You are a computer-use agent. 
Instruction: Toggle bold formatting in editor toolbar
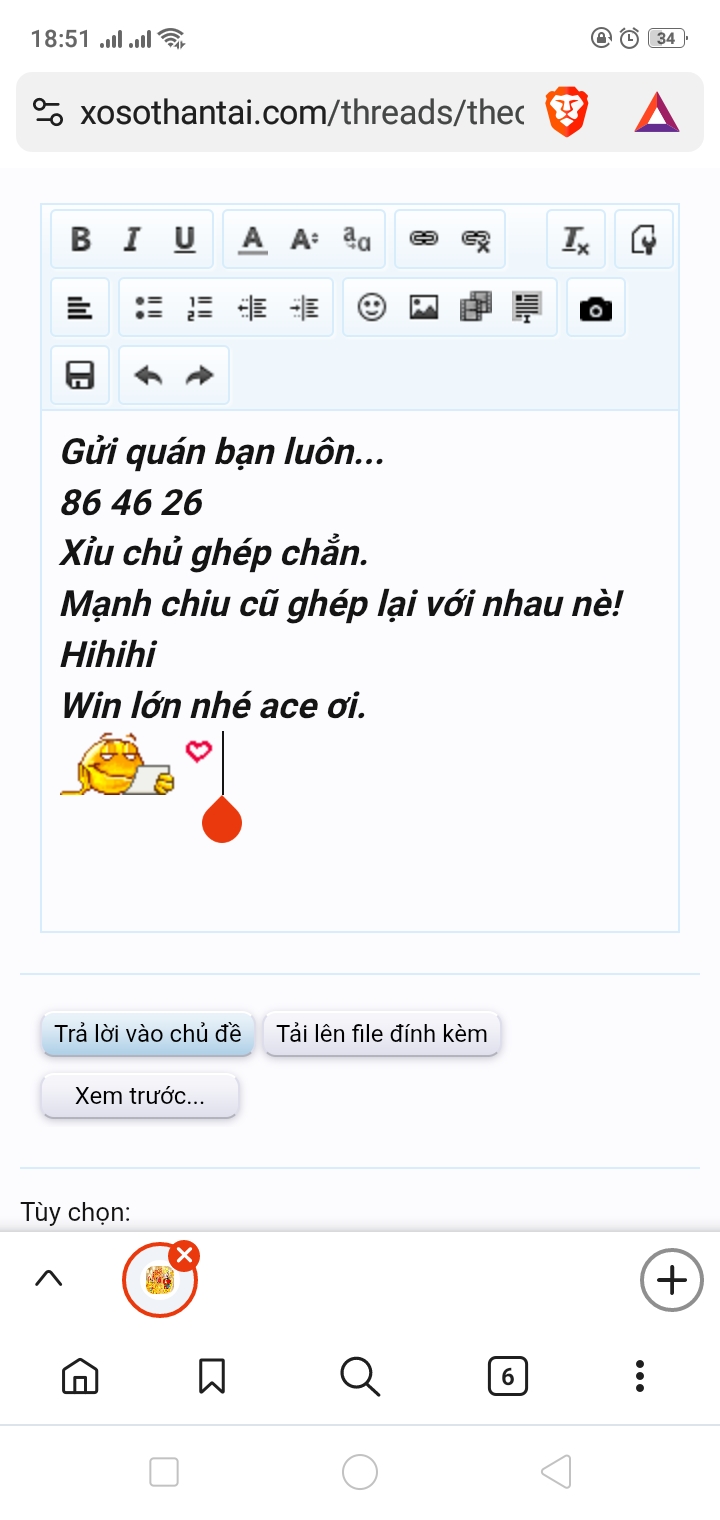click(x=81, y=240)
